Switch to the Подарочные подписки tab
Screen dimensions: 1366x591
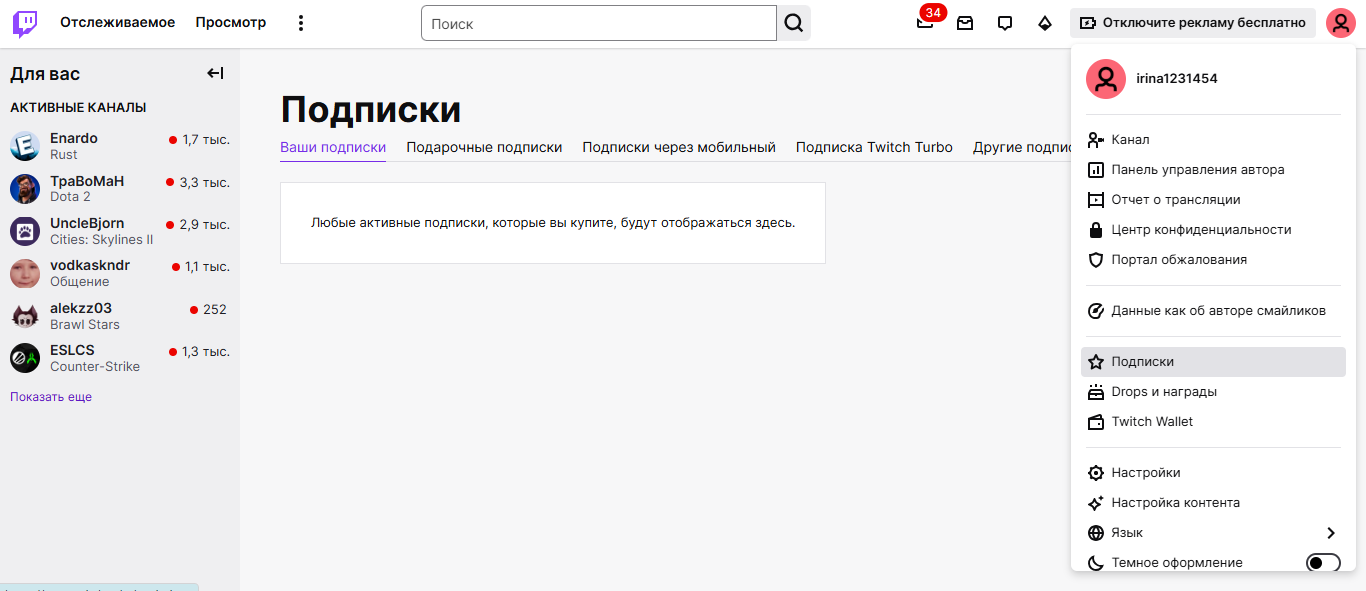tap(484, 147)
